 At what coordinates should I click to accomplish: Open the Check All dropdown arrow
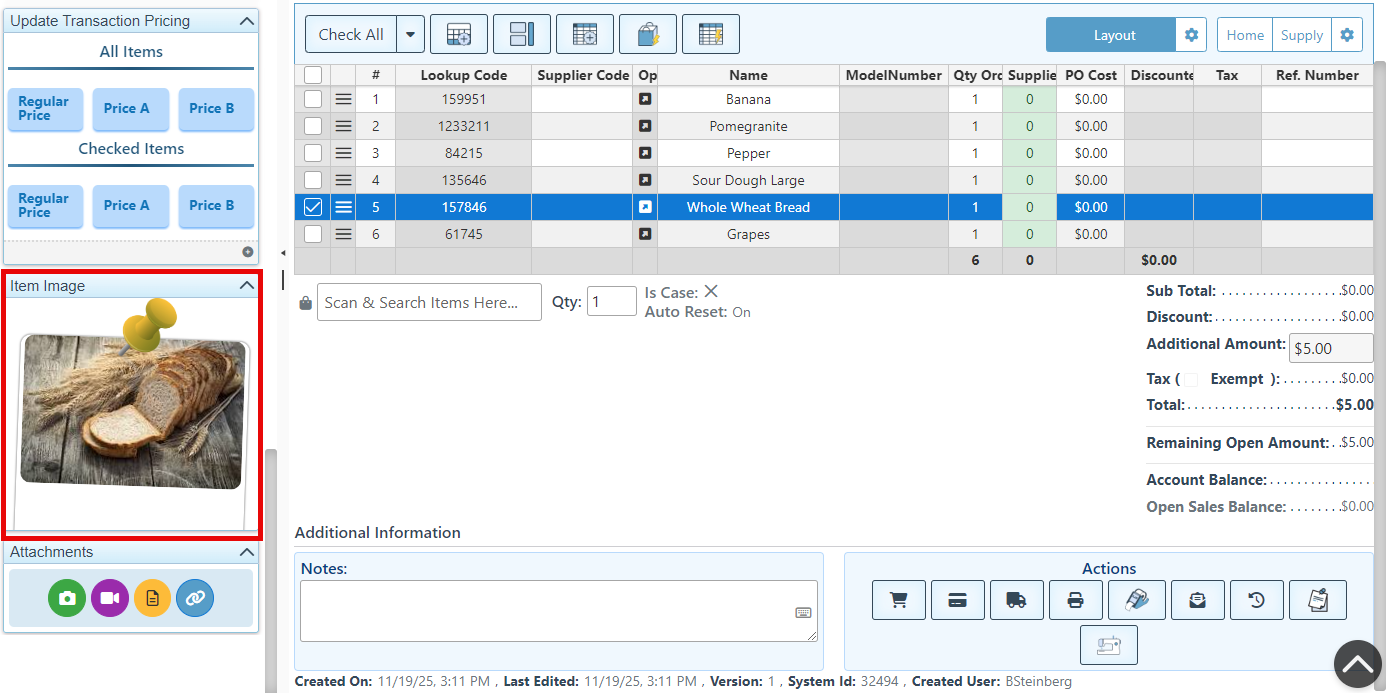click(x=410, y=35)
